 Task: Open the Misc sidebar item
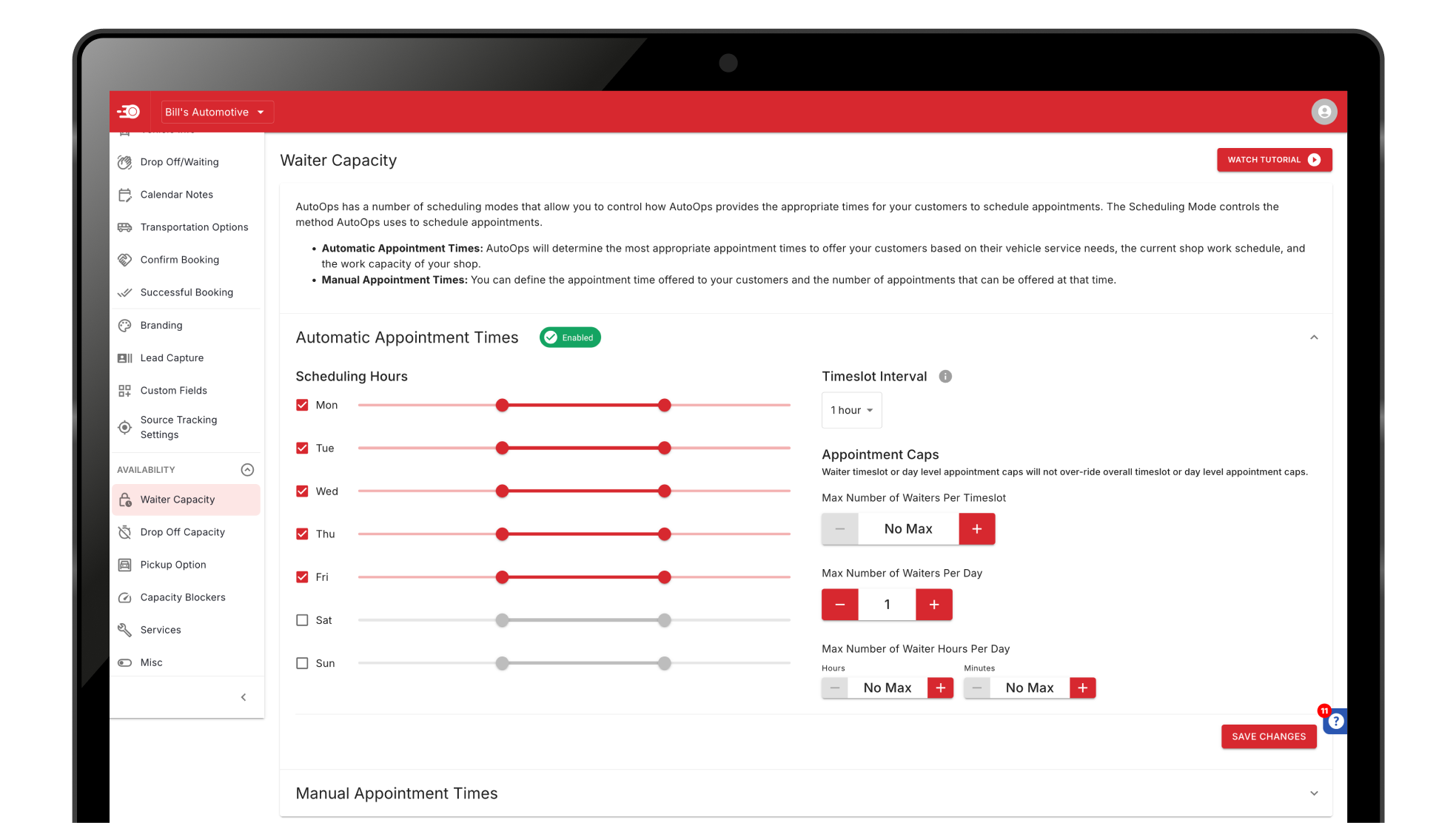tap(186, 662)
